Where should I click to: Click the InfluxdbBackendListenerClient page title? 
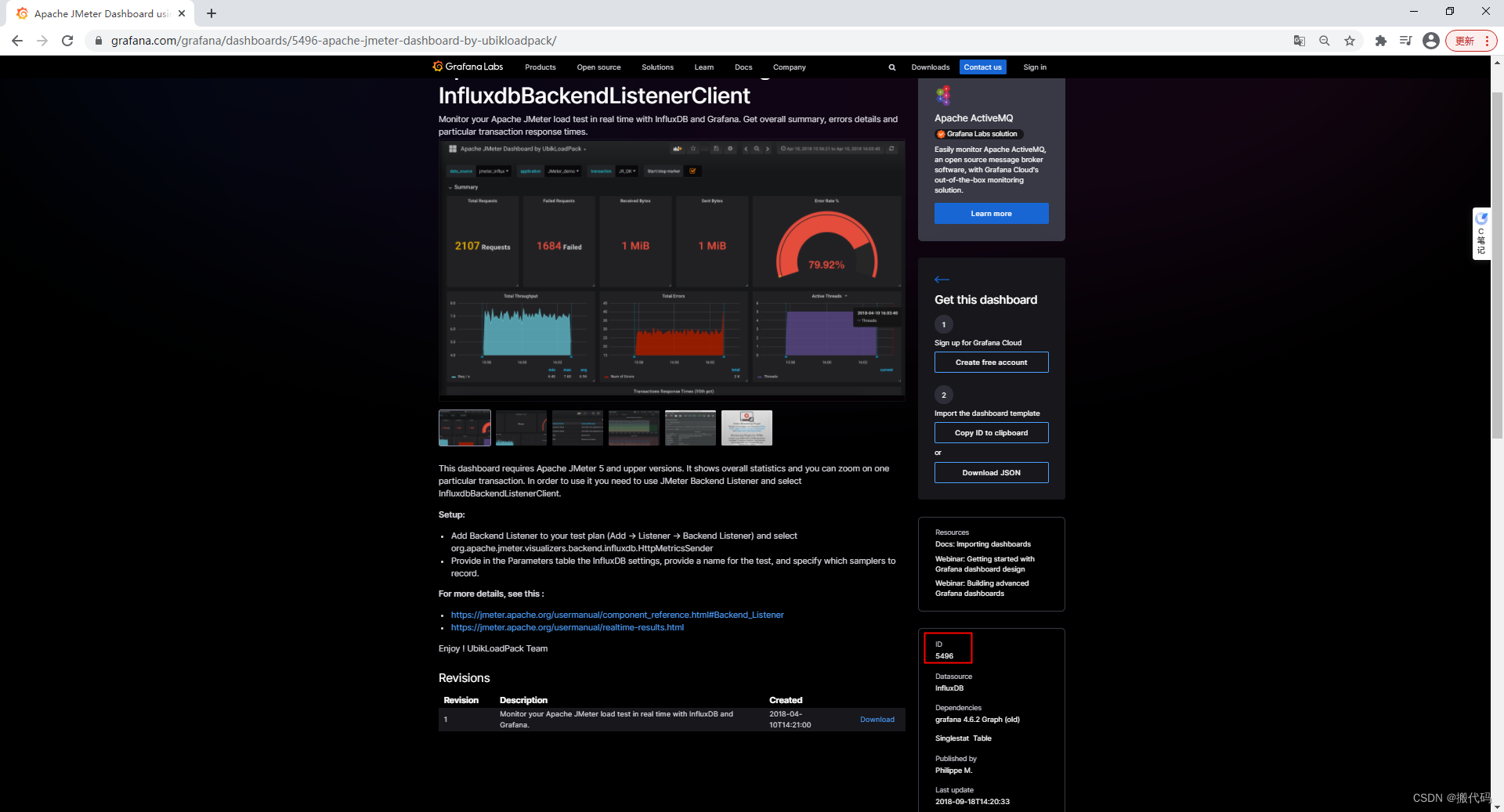(594, 96)
